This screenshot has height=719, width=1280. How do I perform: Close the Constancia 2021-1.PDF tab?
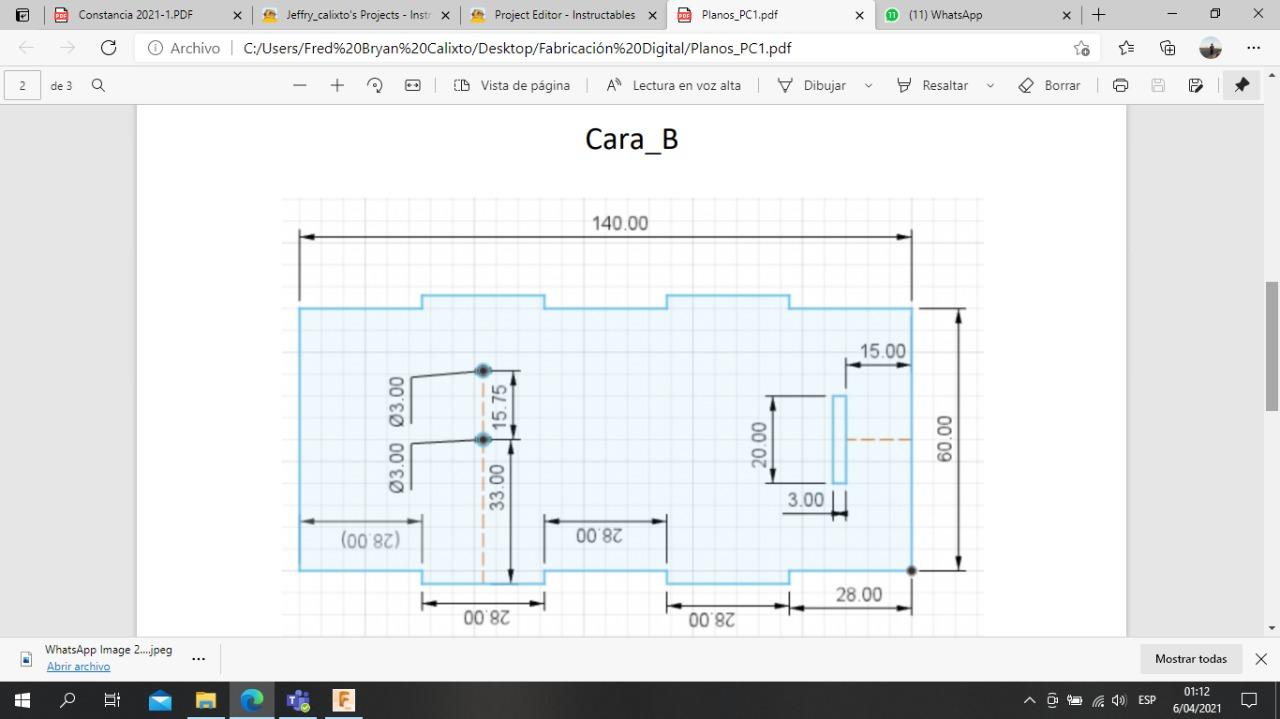click(x=237, y=15)
